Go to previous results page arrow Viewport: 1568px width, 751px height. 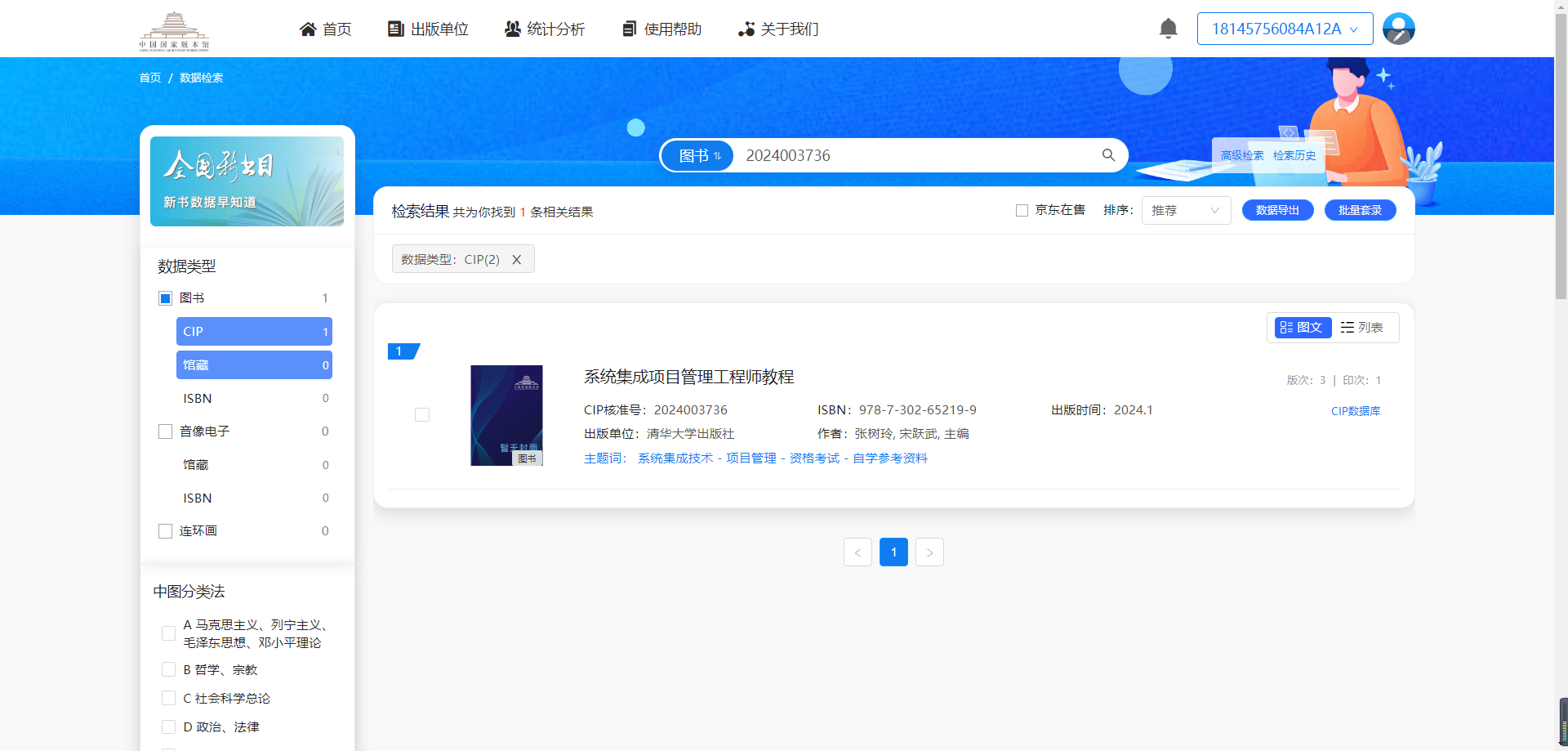pyautogui.click(x=857, y=552)
